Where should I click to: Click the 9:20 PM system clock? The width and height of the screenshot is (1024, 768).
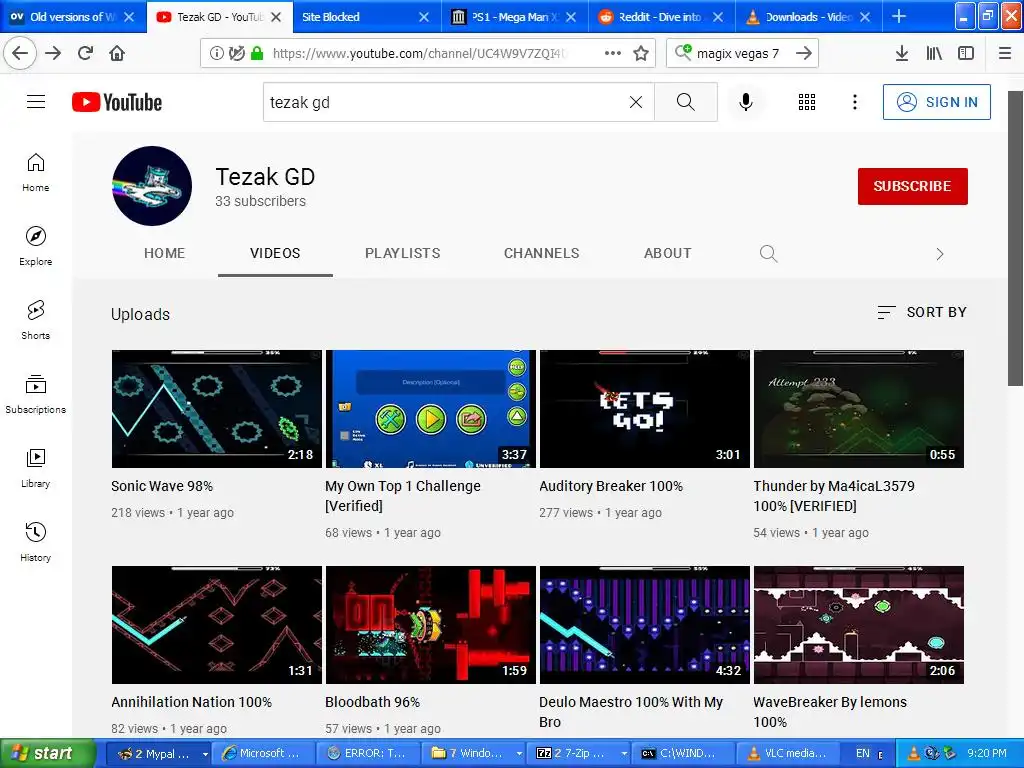click(x=987, y=754)
